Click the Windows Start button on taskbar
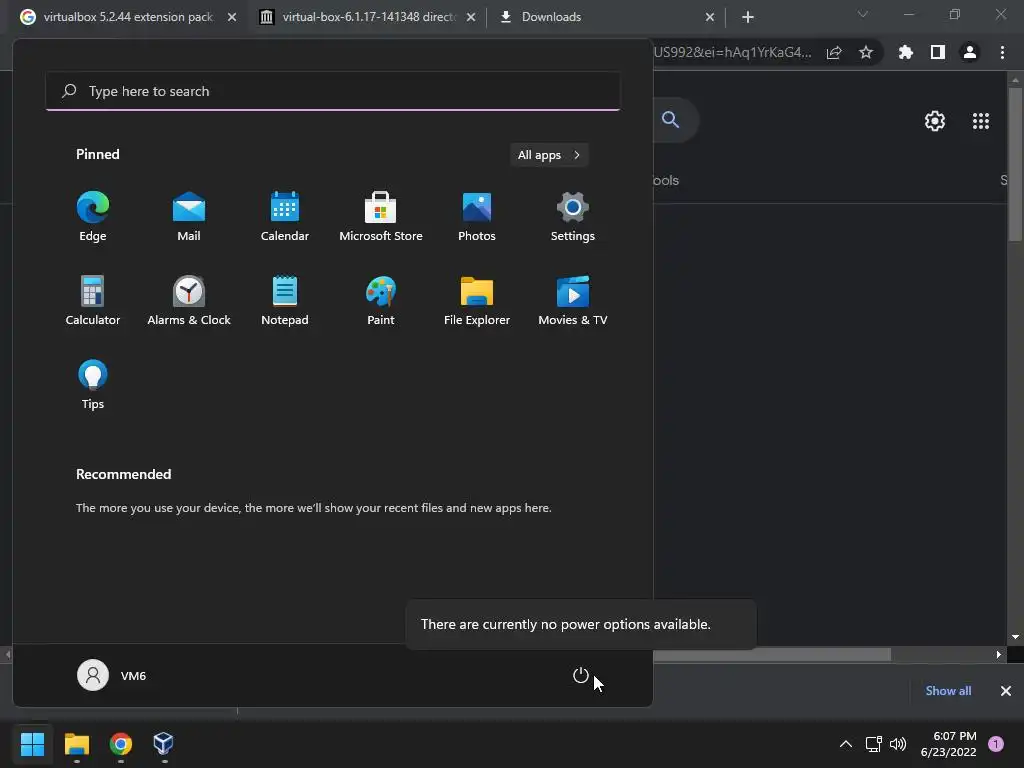The height and width of the screenshot is (768, 1024). [33, 744]
